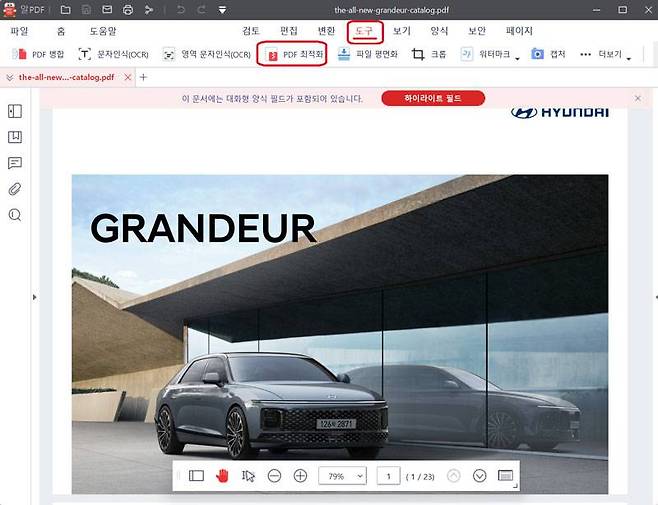Click the full screen view icon in floating toolbar
The width and height of the screenshot is (658, 505).
(505, 476)
